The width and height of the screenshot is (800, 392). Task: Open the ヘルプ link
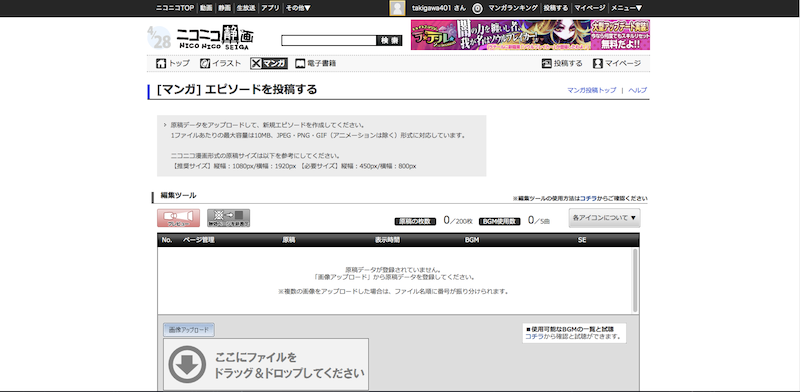[638, 90]
